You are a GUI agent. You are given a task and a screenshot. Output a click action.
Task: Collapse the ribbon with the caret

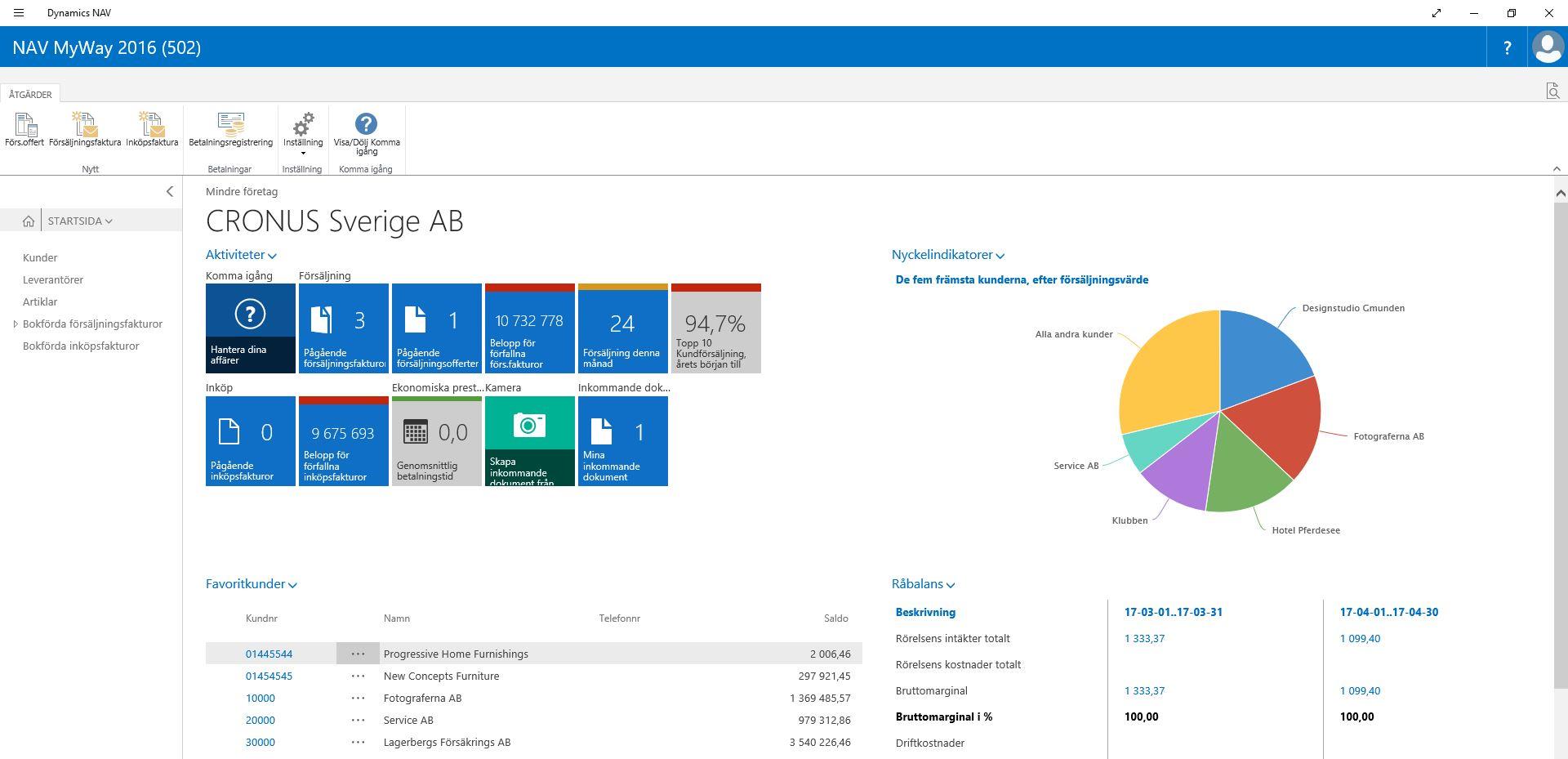1556,169
